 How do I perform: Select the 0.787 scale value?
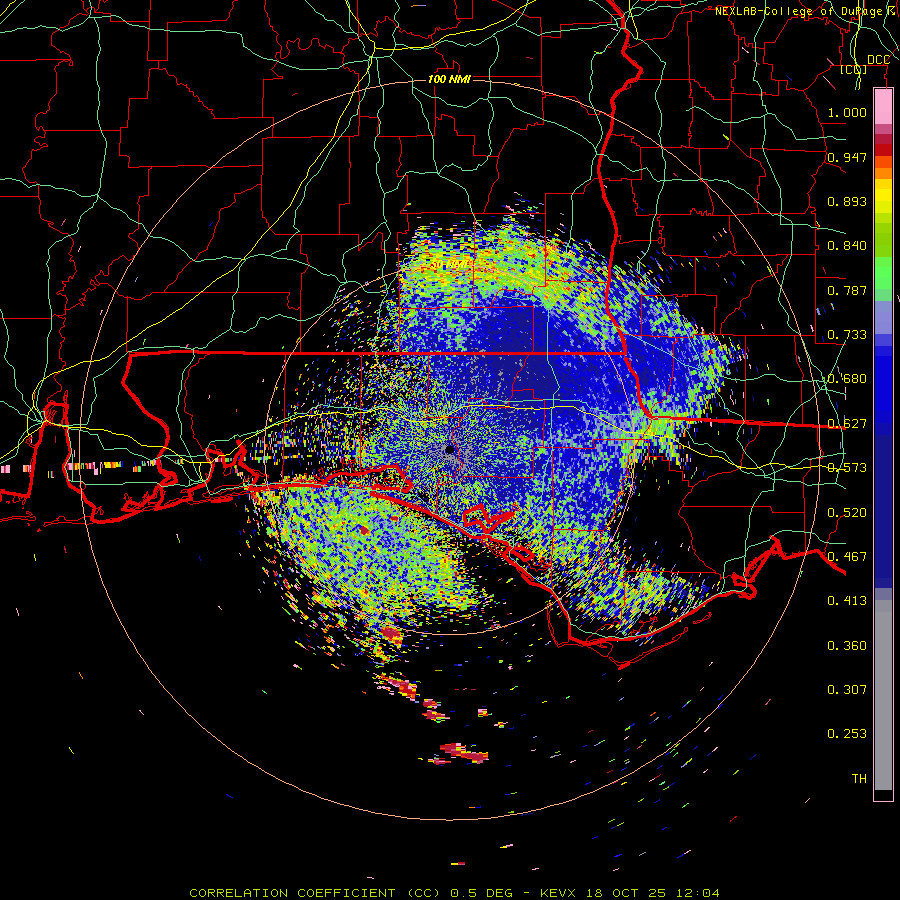847,290
